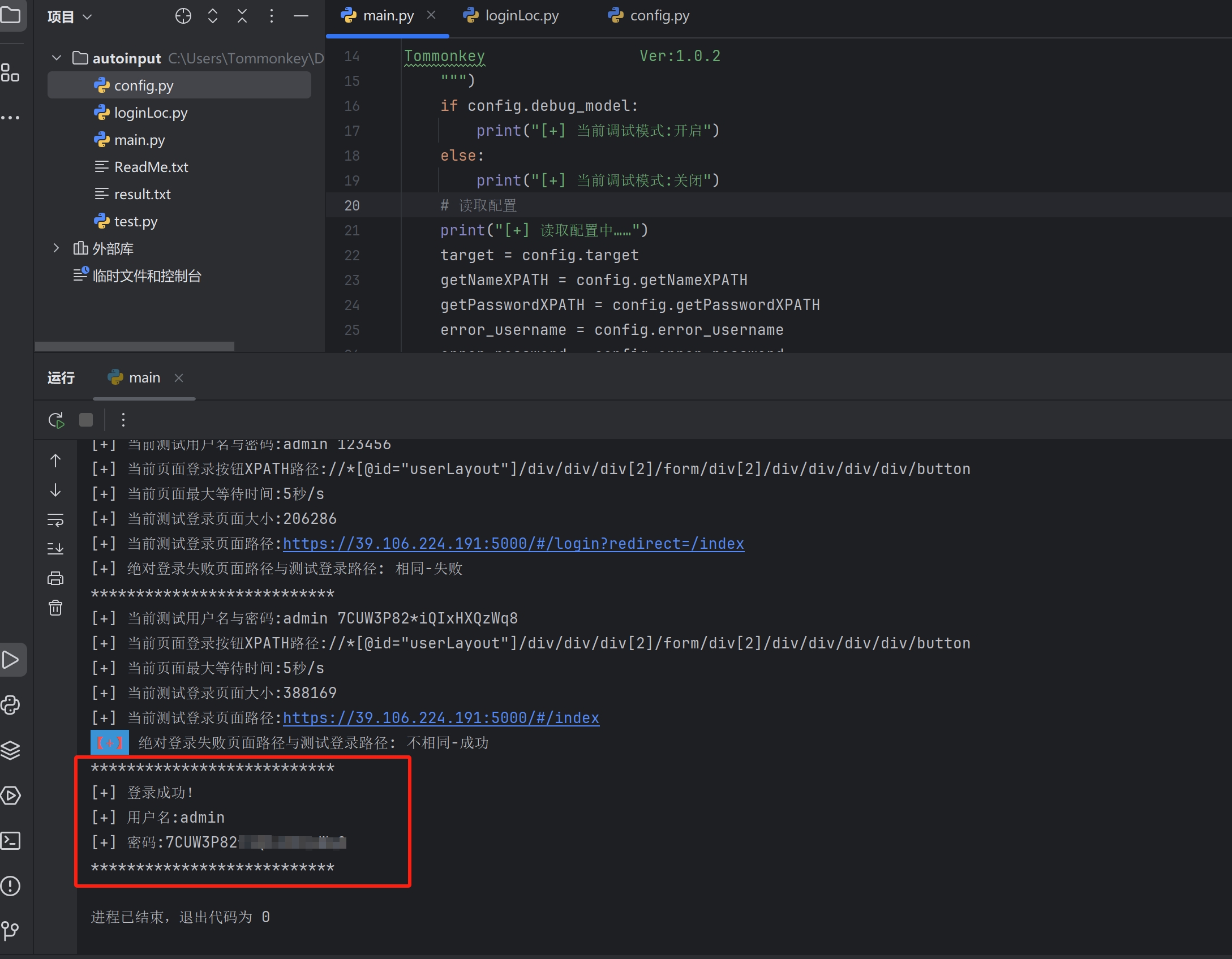Click console line 用户名:admin

click(x=158, y=818)
